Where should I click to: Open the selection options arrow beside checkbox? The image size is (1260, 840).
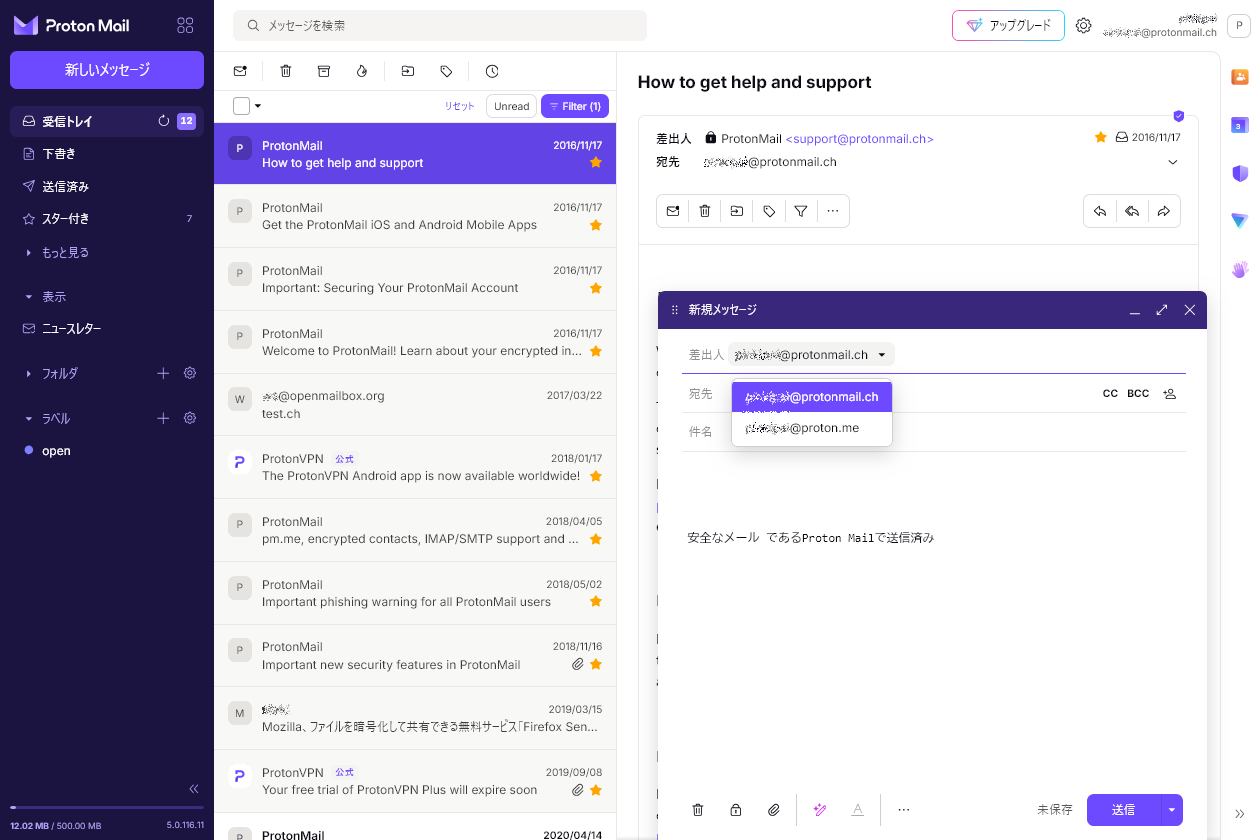tap(258, 106)
